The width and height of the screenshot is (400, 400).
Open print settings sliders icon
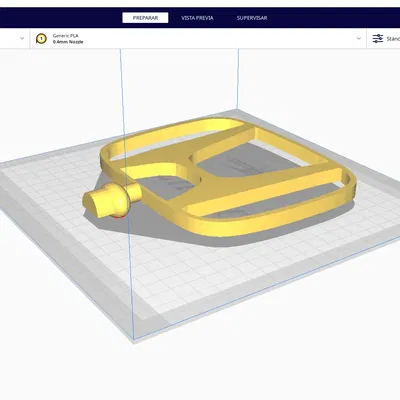point(378,39)
